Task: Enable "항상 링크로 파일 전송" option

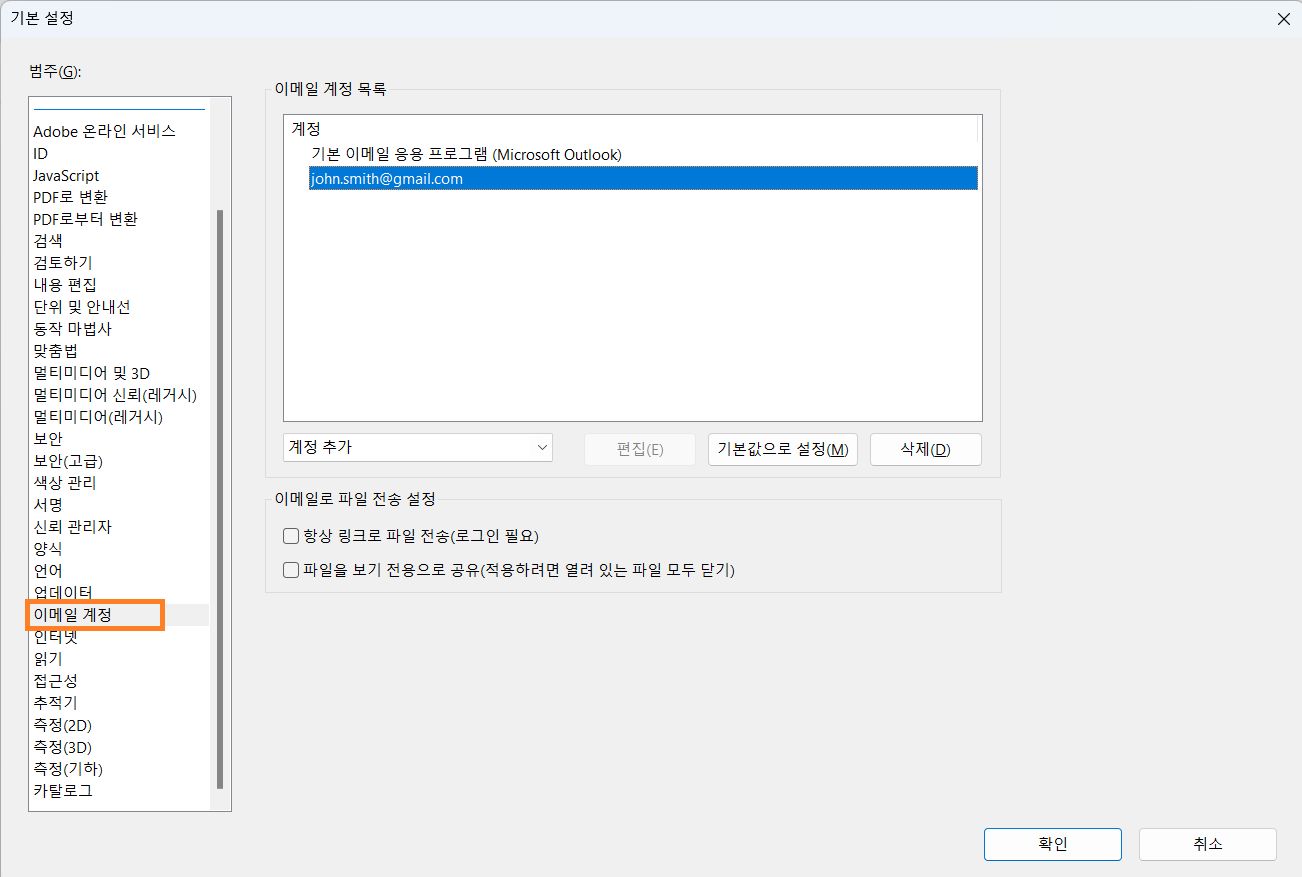Action: click(290, 537)
